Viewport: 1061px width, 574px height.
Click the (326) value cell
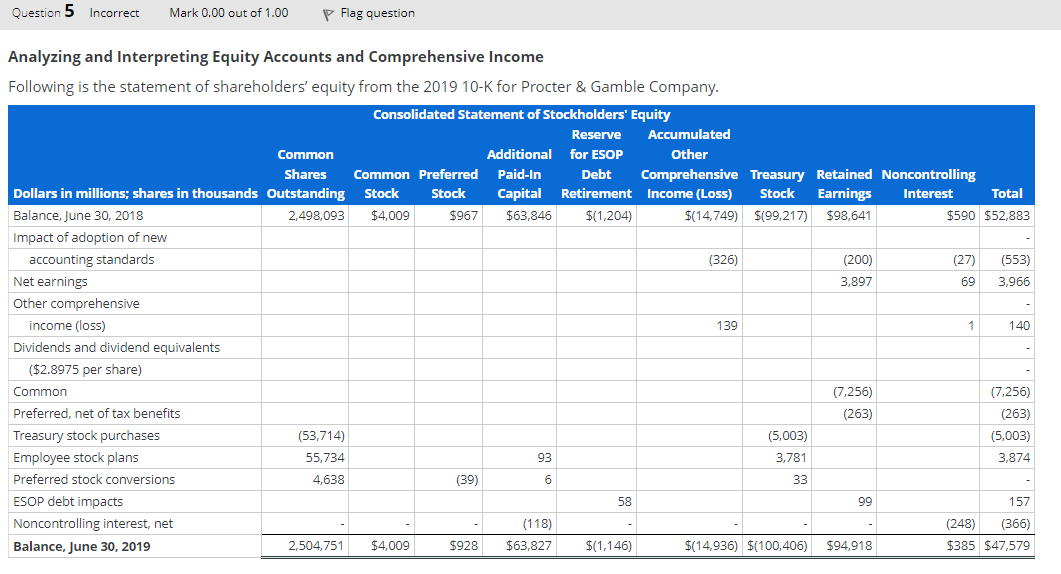690,260
